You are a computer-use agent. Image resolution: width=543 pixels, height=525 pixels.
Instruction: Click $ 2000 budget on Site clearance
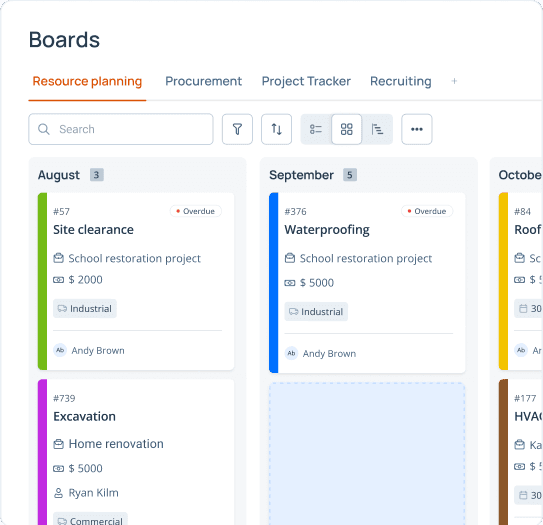[85, 280]
